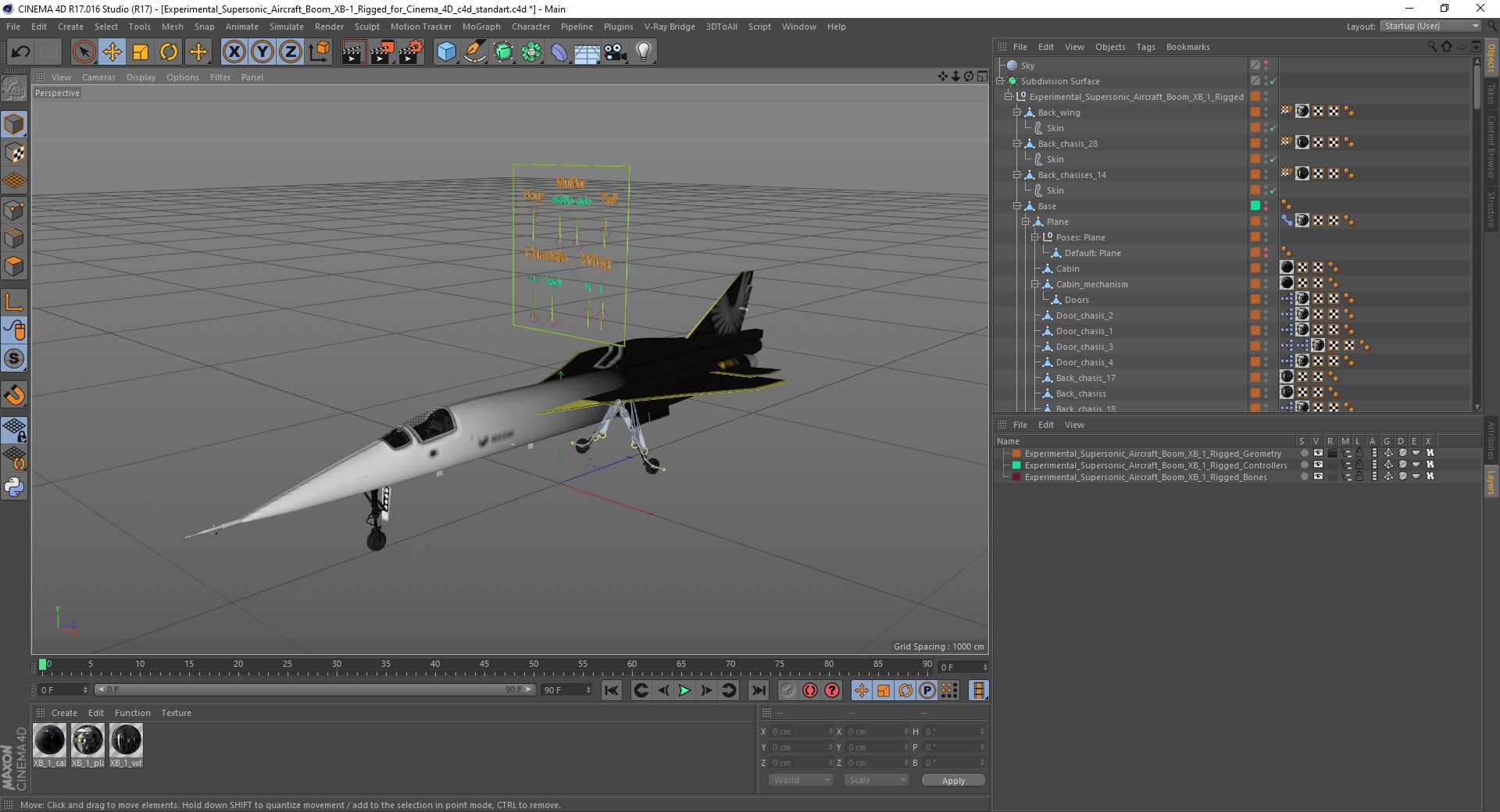
Task: Open the Content Browser side tab
Action: tap(1491, 146)
